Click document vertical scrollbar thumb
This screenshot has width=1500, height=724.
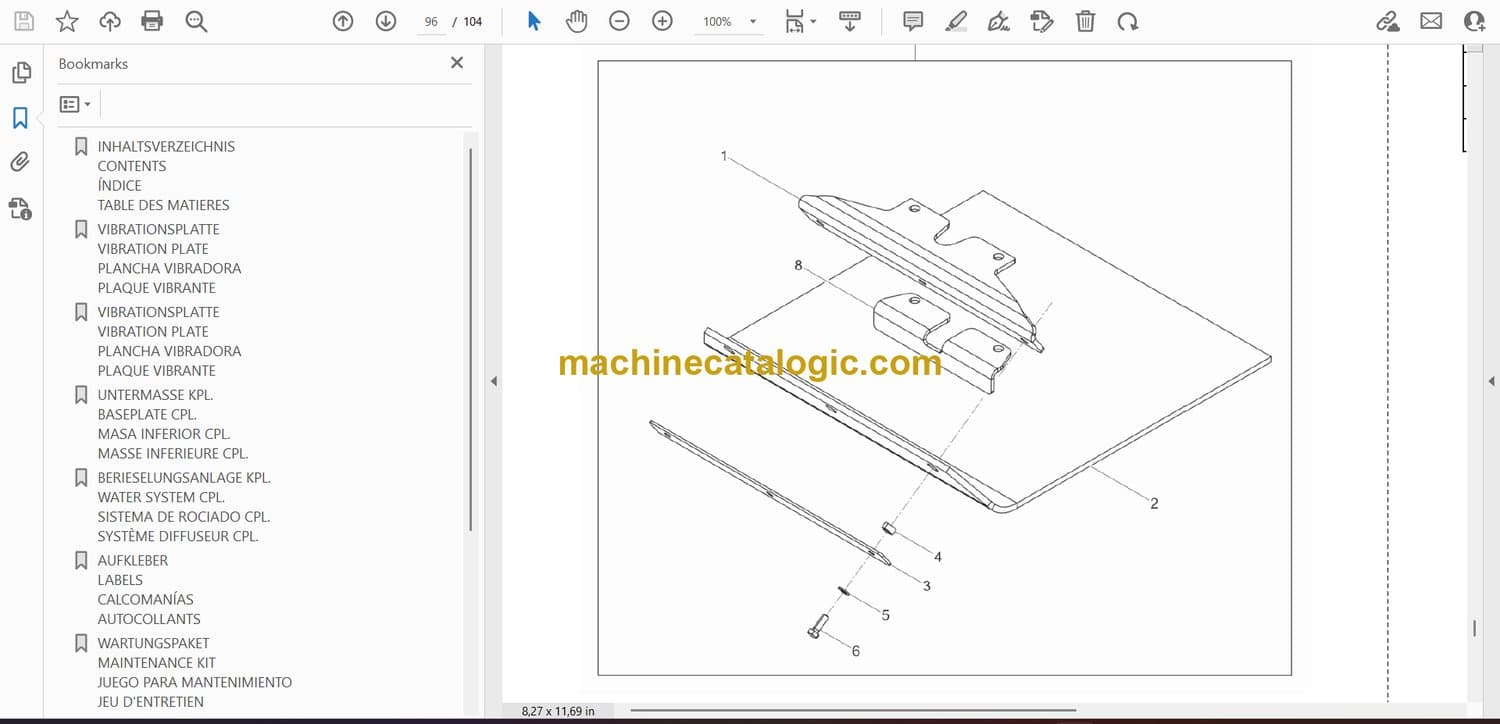click(1475, 628)
